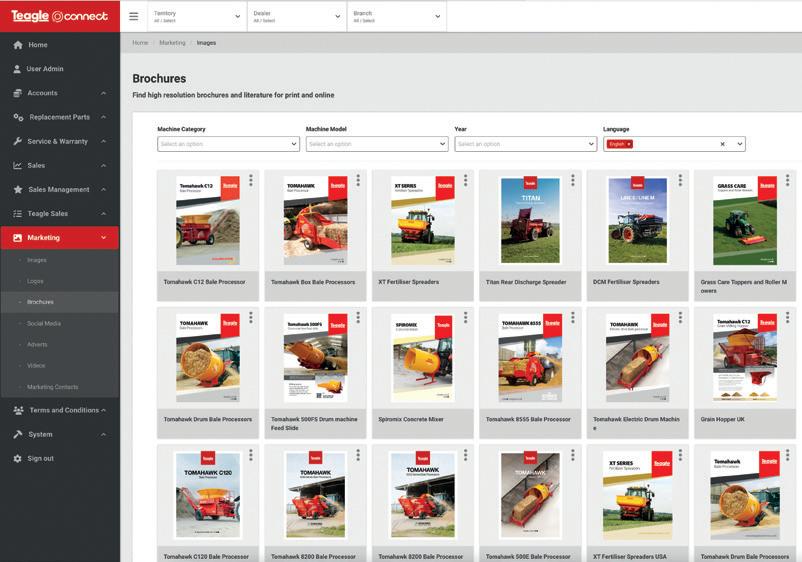The width and height of the screenshot is (802, 562).
Task: Click the hamburger menu icon
Action: coord(133,16)
